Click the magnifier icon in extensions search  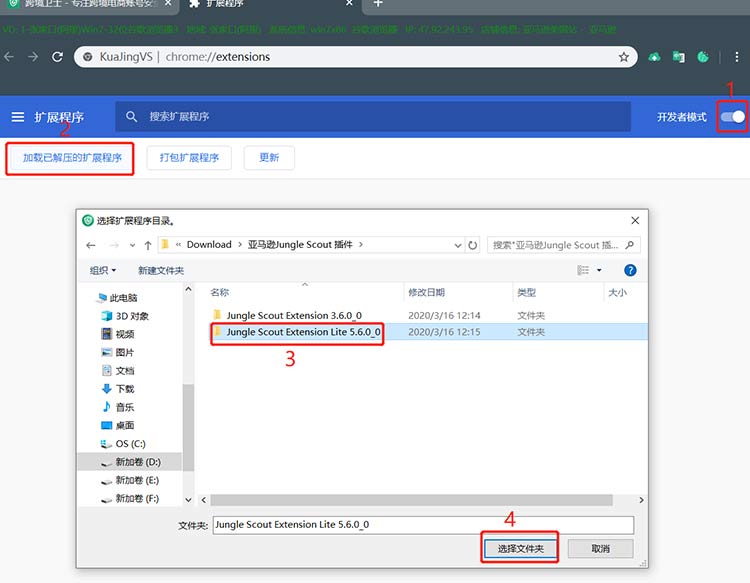(x=131, y=116)
